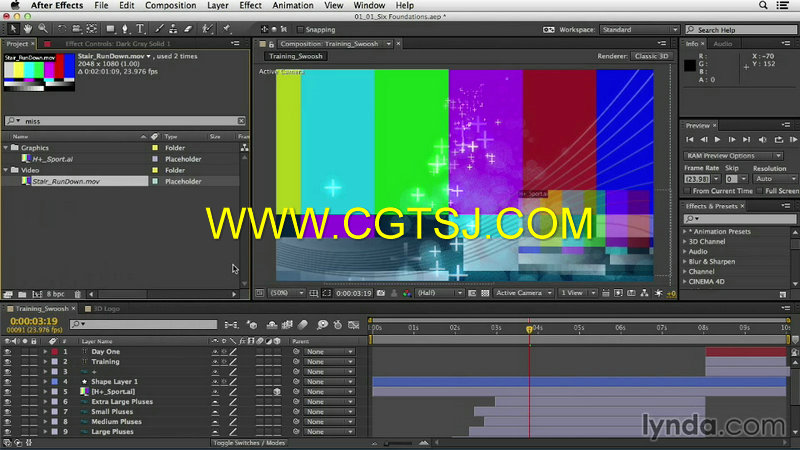800x450 pixels.
Task: Hide the H+_Sport.ai layer
Action: click(7, 392)
